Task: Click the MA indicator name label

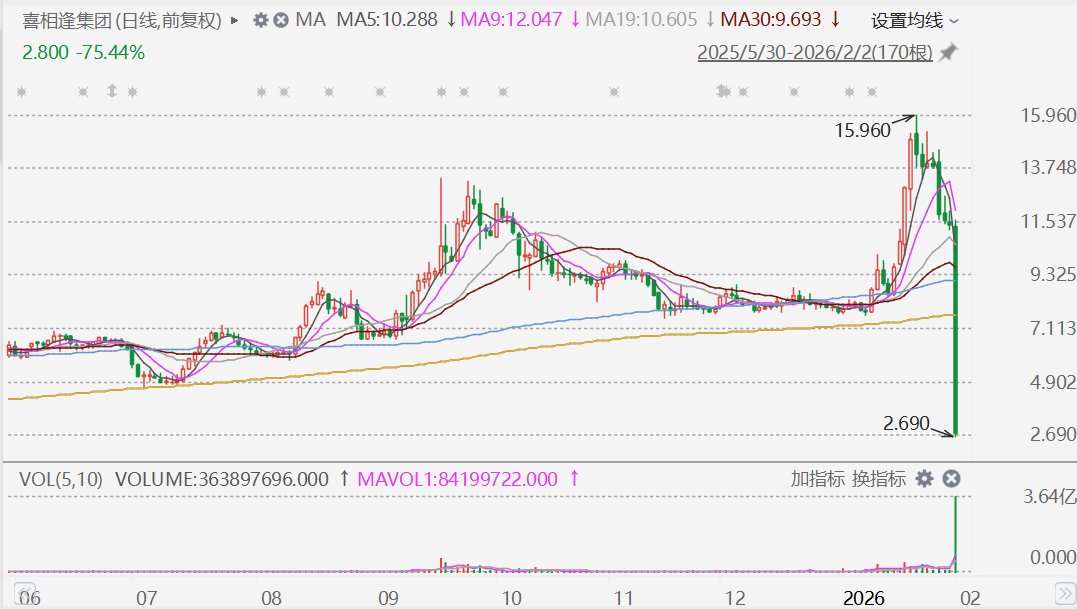Action: pyautogui.click(x=311, y=20)
